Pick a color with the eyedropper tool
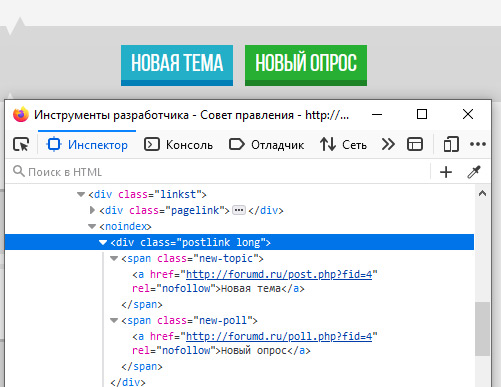 474,172
